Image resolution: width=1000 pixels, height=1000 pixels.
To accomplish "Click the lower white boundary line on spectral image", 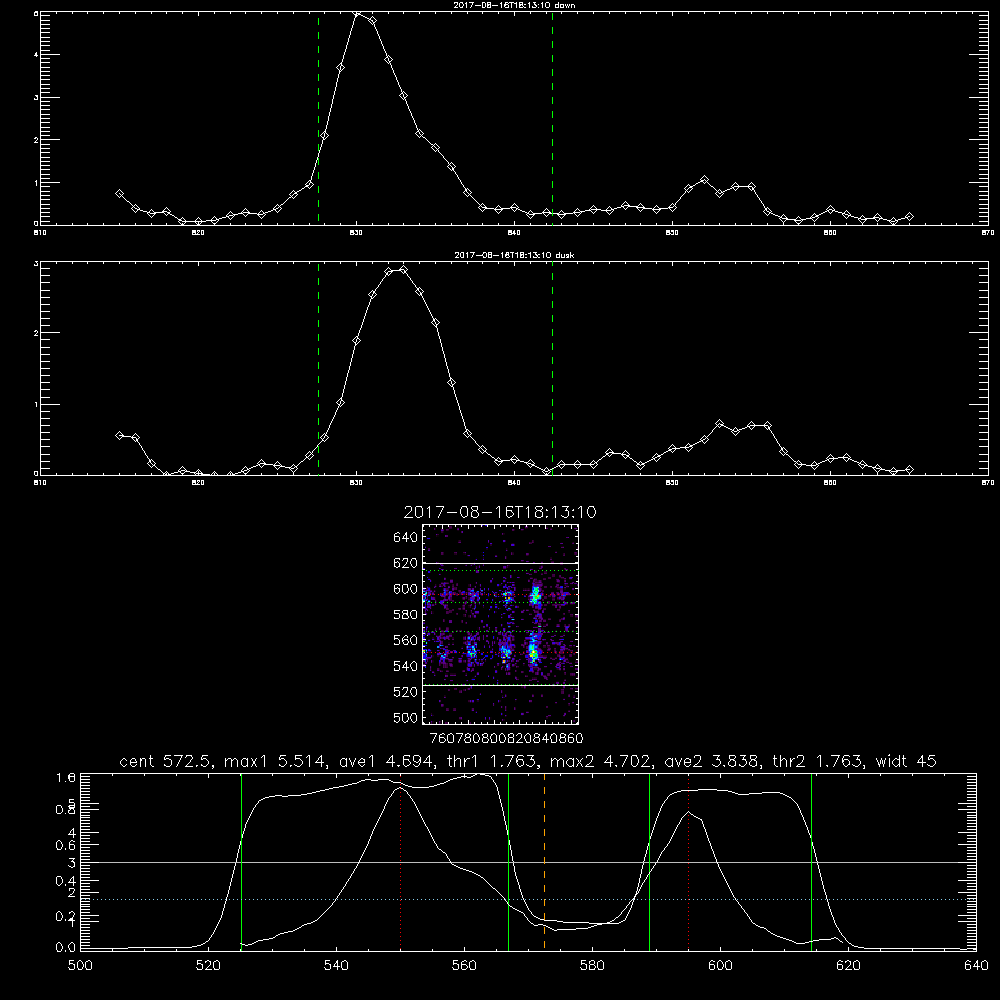I will click(501, 685).
